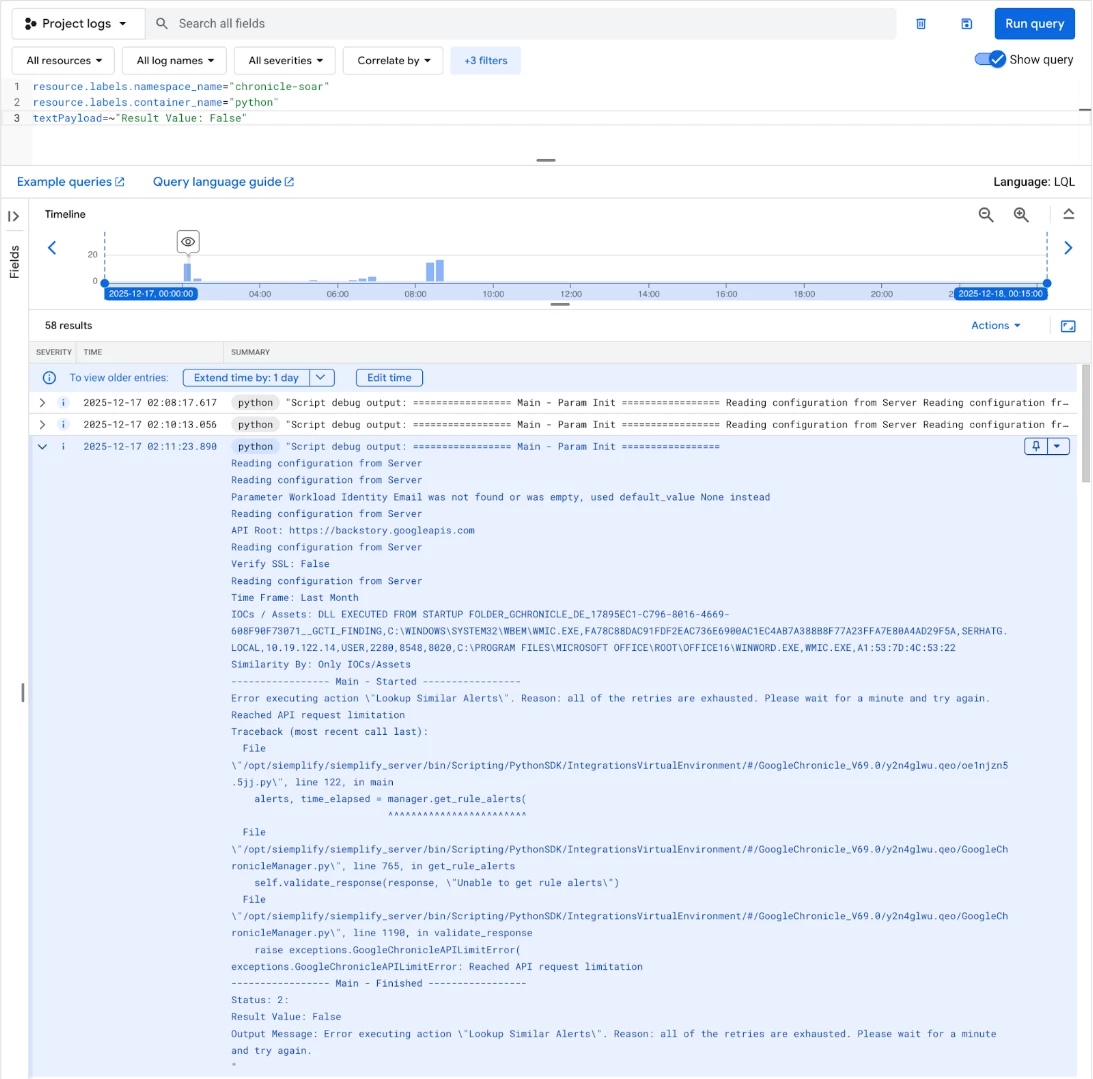This screenshot has height=1079, width=1093.
Task: Move timeline forward with right arrow
Action: pyautogui.click(x=1068, y=247)
